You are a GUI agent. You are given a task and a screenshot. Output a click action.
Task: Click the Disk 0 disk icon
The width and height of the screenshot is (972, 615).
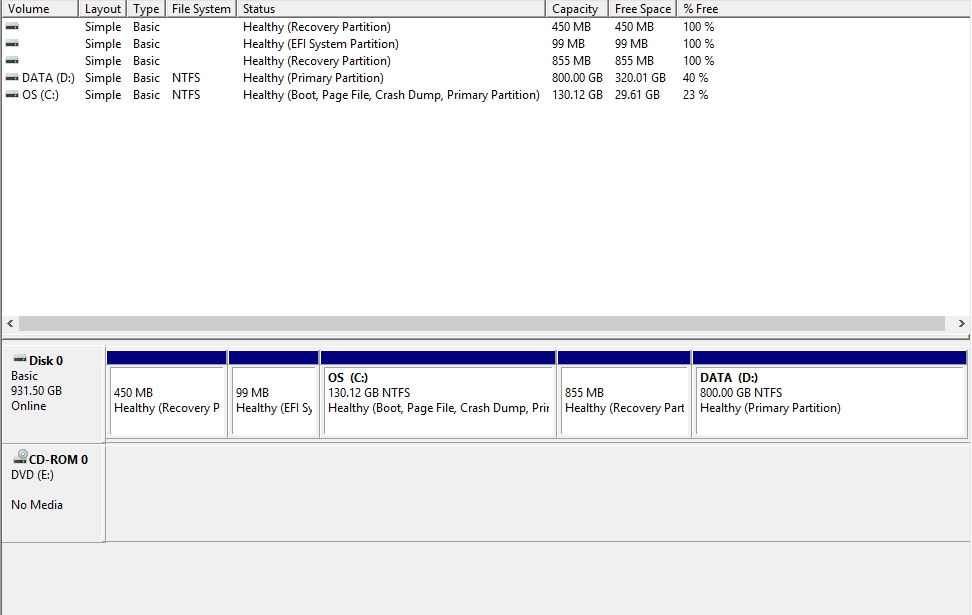click(20, 359)
